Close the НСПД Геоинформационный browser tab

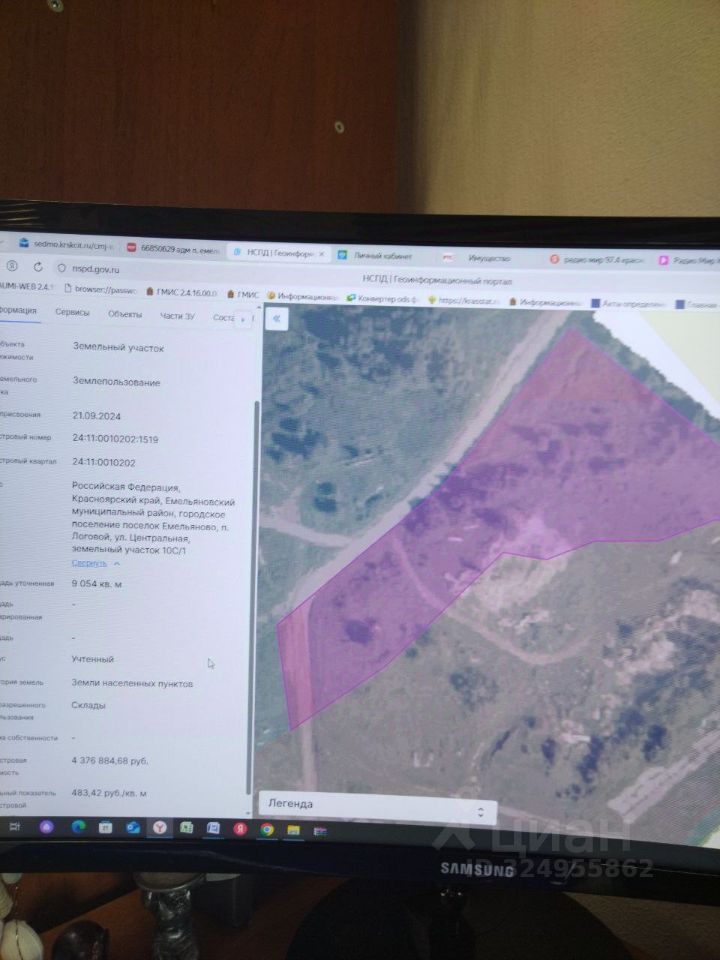[321, 253]
